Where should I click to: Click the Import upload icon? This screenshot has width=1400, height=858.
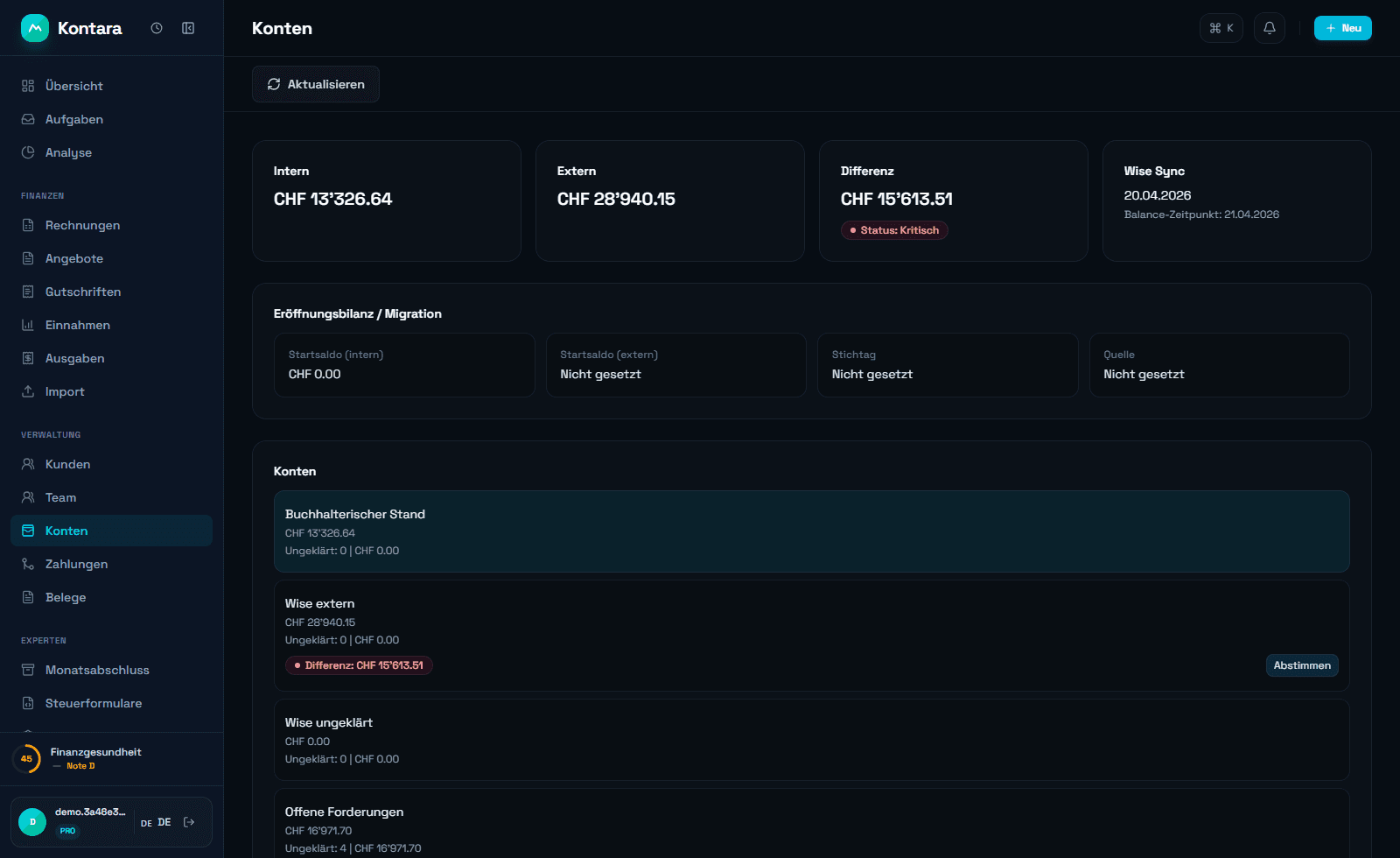point(28,391)
